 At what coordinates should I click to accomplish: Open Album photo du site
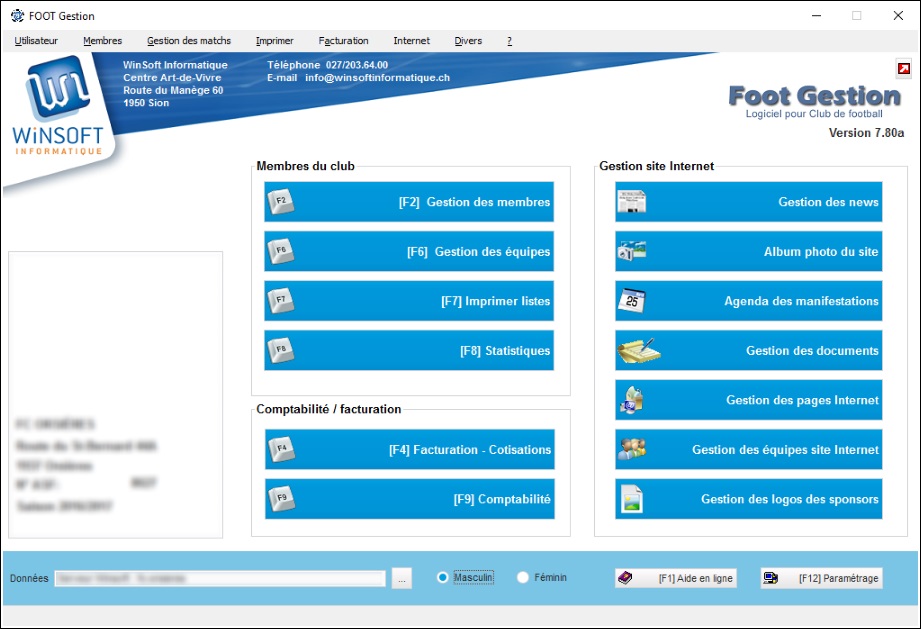(749, 251)
